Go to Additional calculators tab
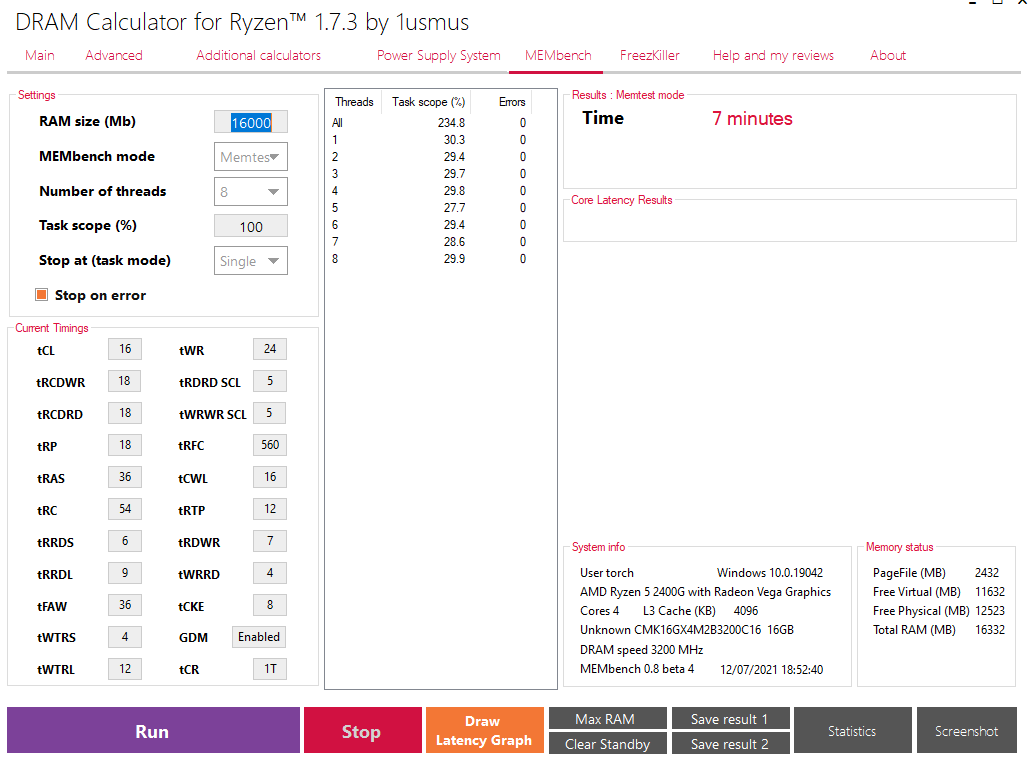1031x771 pixels. click(258, 55)
